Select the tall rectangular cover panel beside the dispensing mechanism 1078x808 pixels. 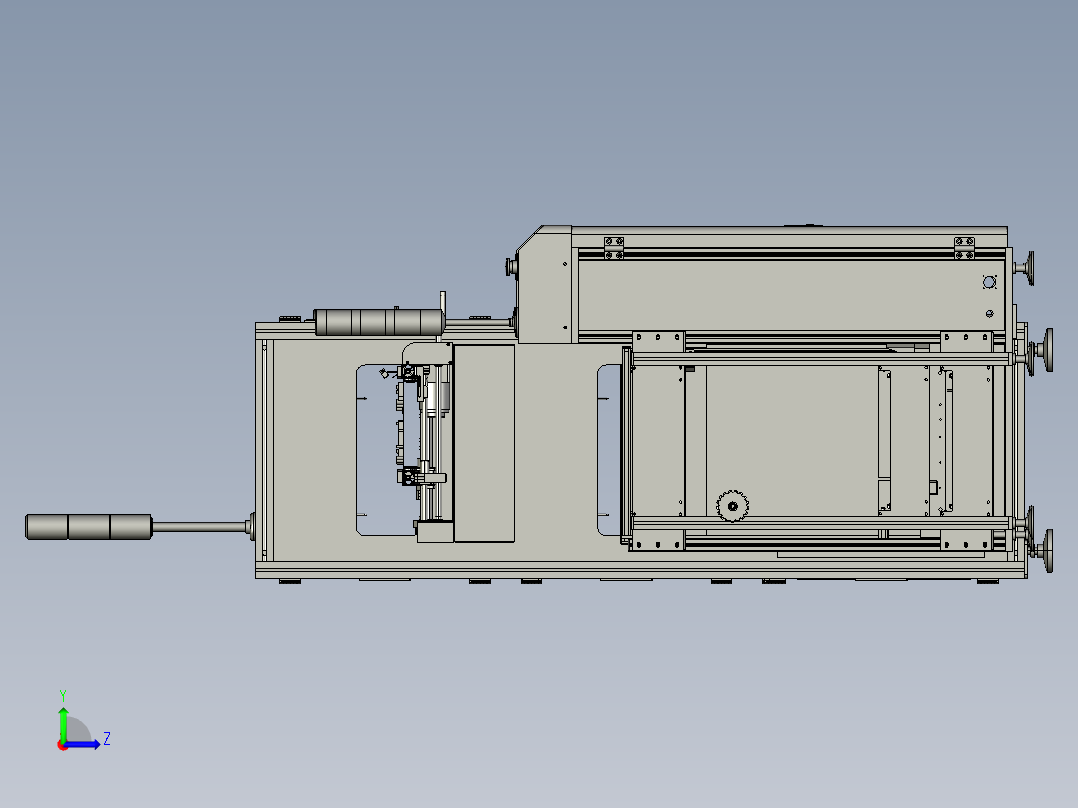pyautogui.click(x=484, y=444)
